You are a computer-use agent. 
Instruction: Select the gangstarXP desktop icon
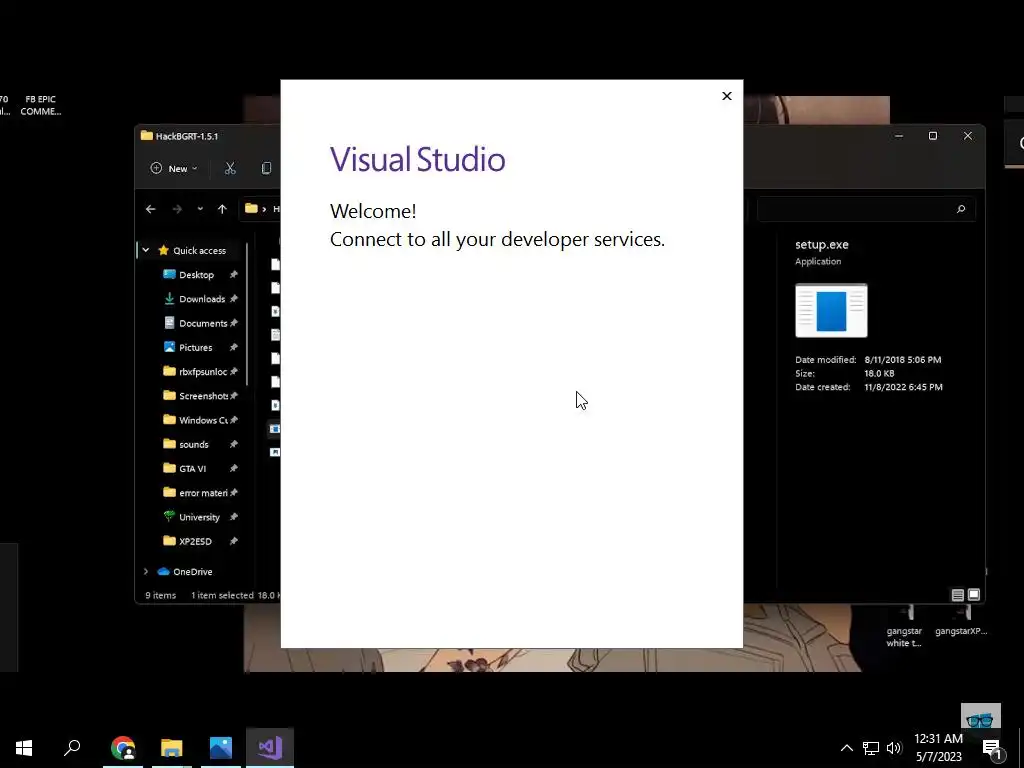pyautogui.click(x=961, y=622)
